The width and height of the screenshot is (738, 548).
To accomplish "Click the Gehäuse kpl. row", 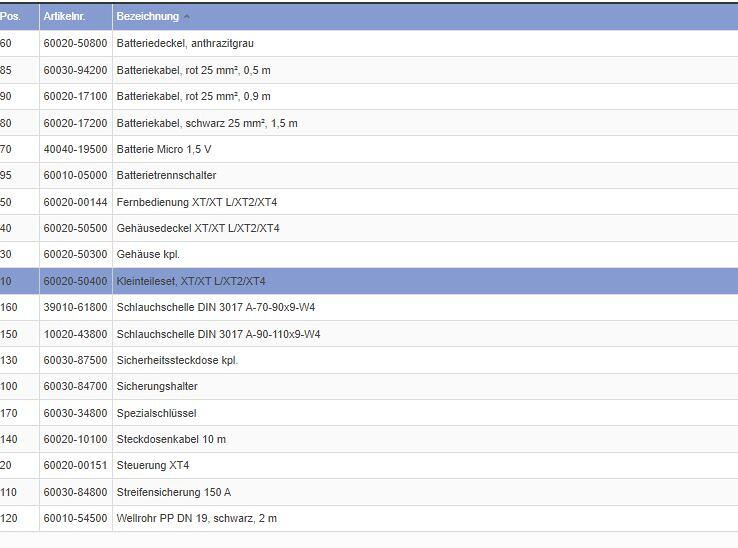I will [x=148, y=255].
